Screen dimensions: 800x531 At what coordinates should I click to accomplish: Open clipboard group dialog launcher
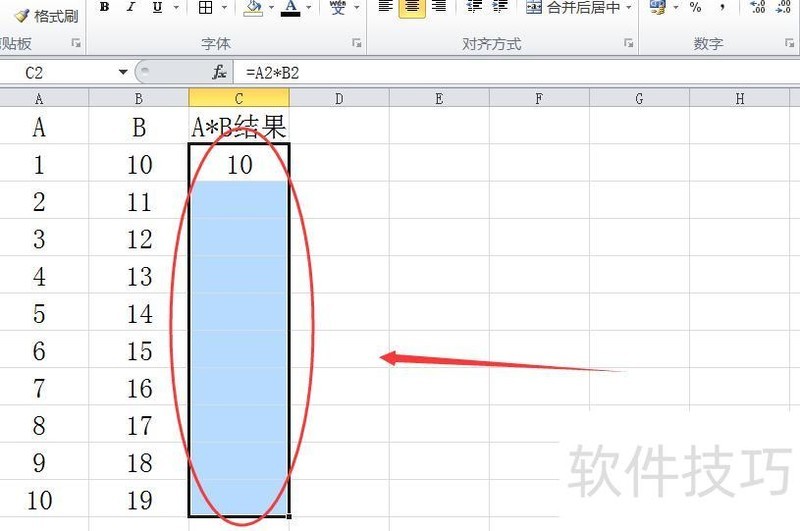[76, 43]
